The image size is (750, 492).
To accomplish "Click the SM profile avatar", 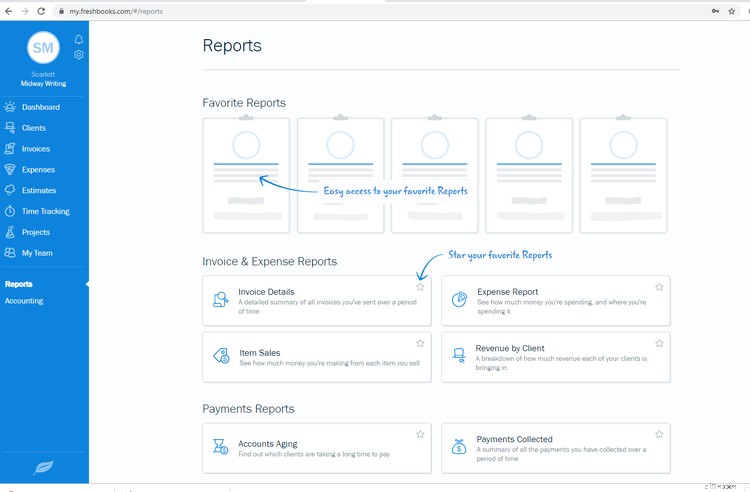I will tap(43, 47).
